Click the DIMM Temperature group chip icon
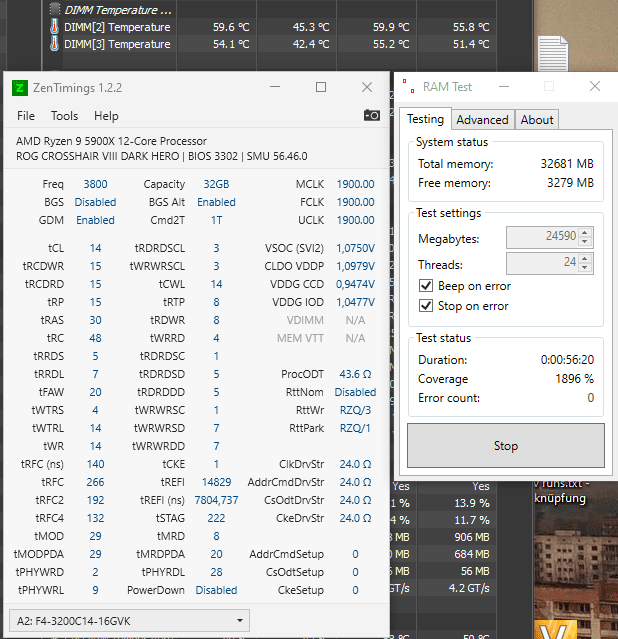The height and width of the screenshot is (639, 618). pyautogui.click(x=55, y=9)
